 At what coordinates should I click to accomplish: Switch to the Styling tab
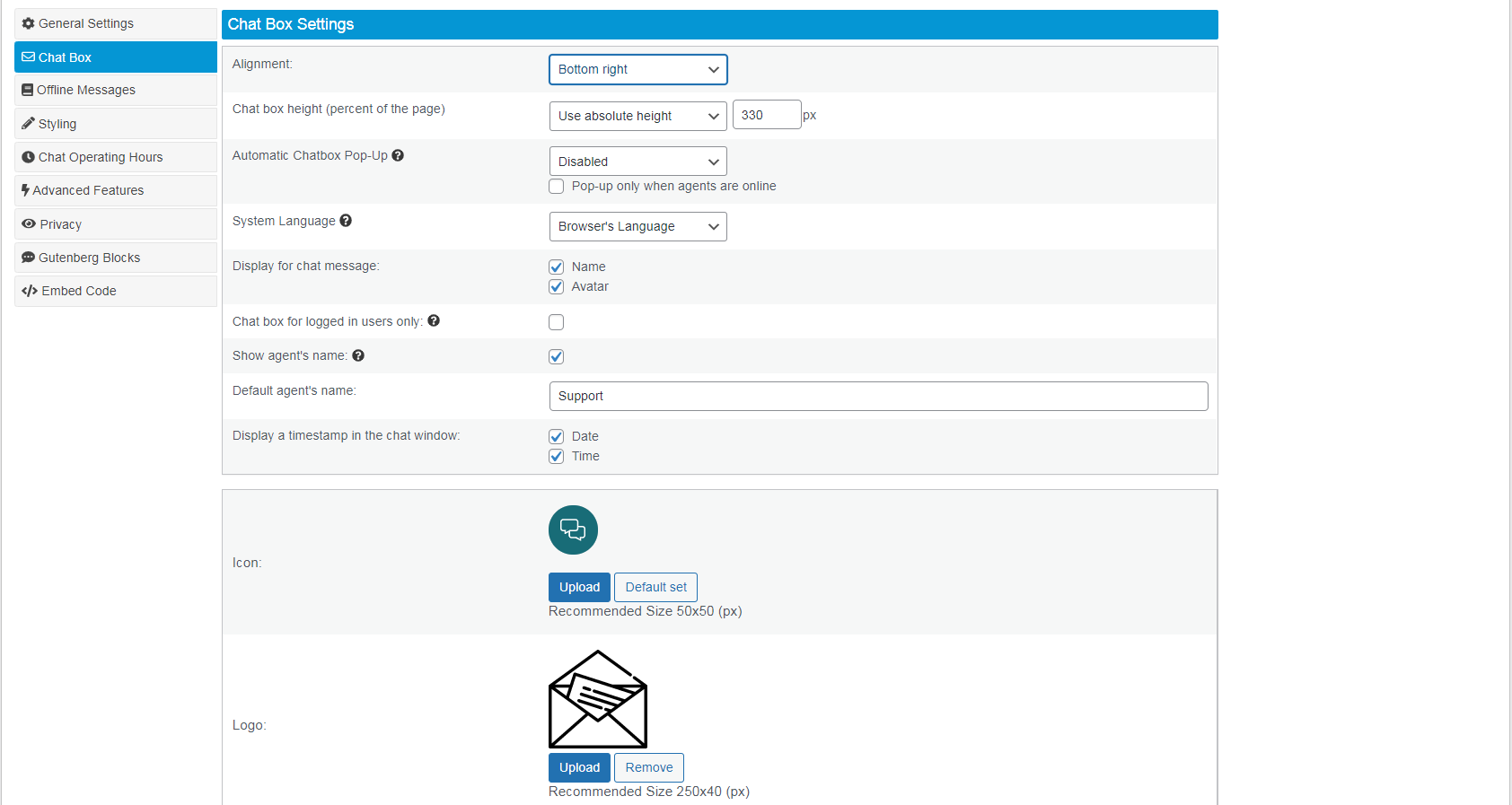tap(57, 124)
